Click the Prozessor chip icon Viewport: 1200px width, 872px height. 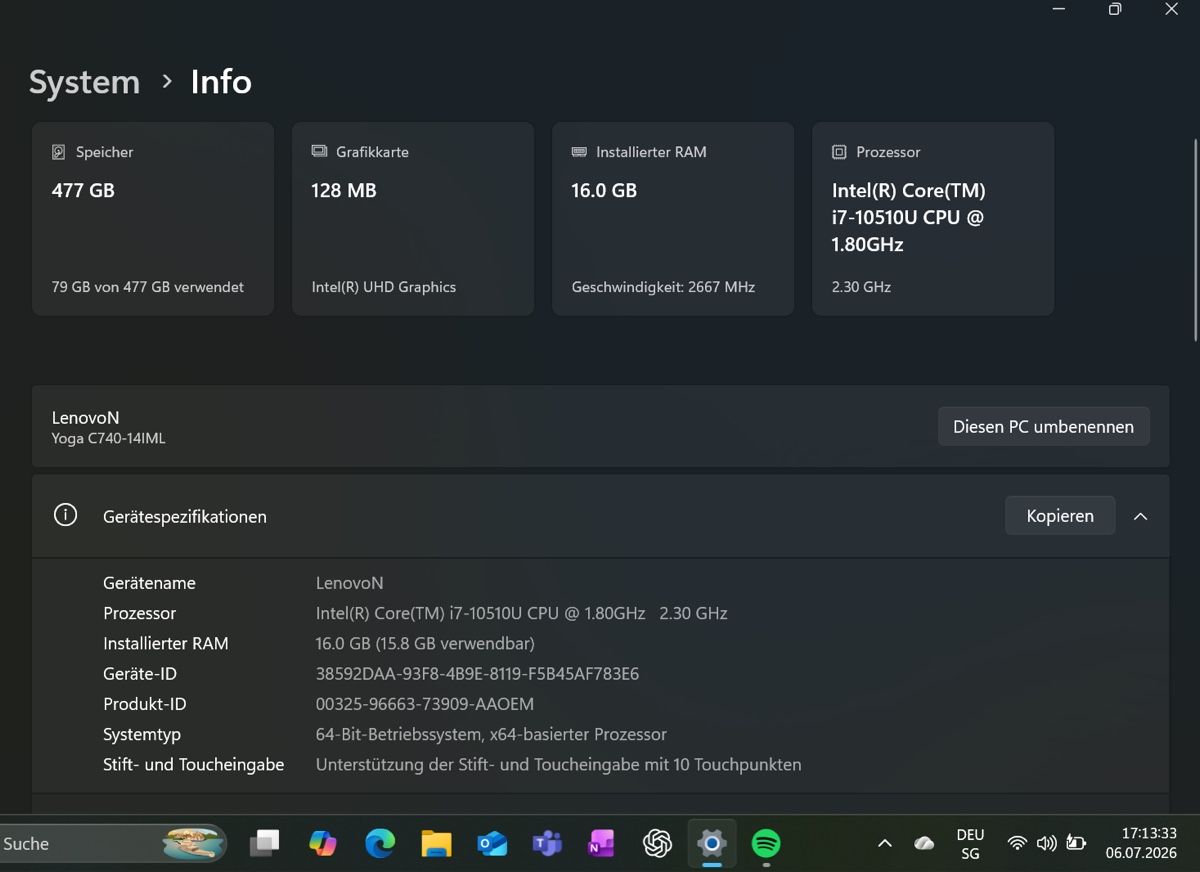(839, 152)
